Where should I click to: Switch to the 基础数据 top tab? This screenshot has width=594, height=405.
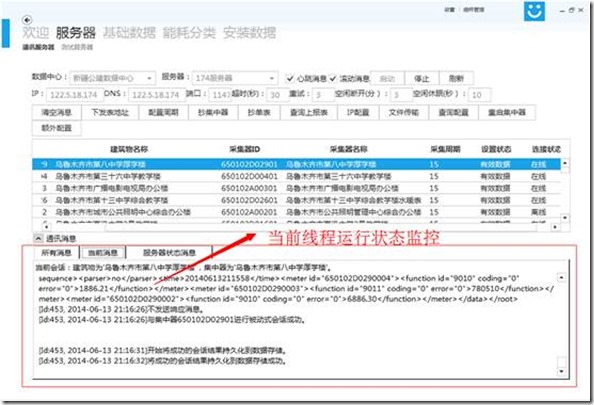tap(129, 33)
